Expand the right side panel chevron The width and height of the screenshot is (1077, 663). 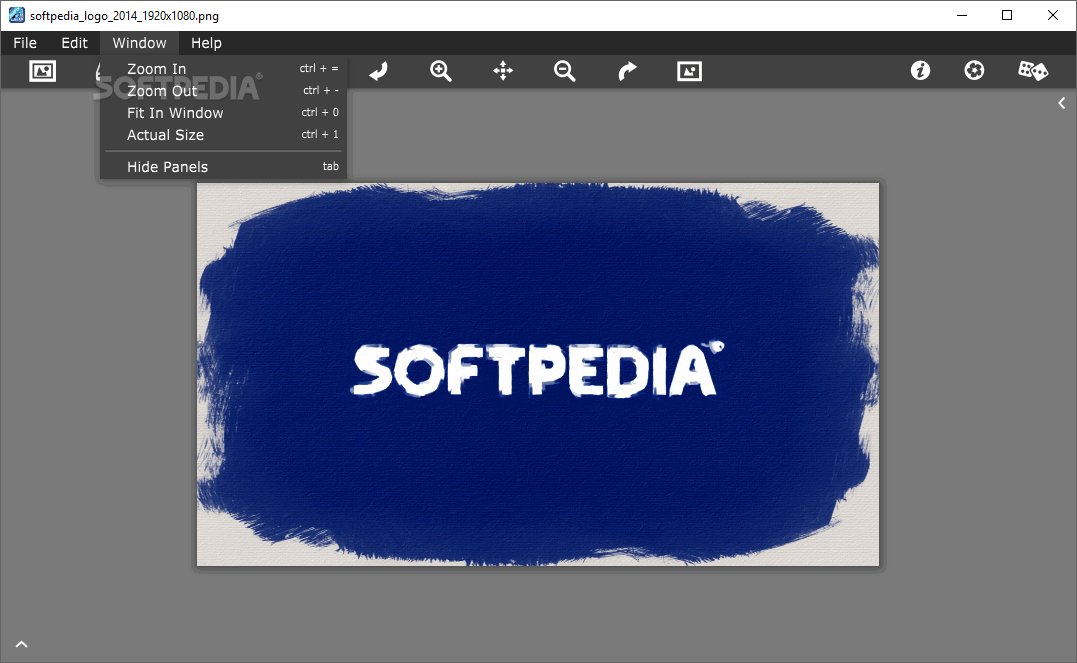pyautogui.click(x=1062, y=103)
